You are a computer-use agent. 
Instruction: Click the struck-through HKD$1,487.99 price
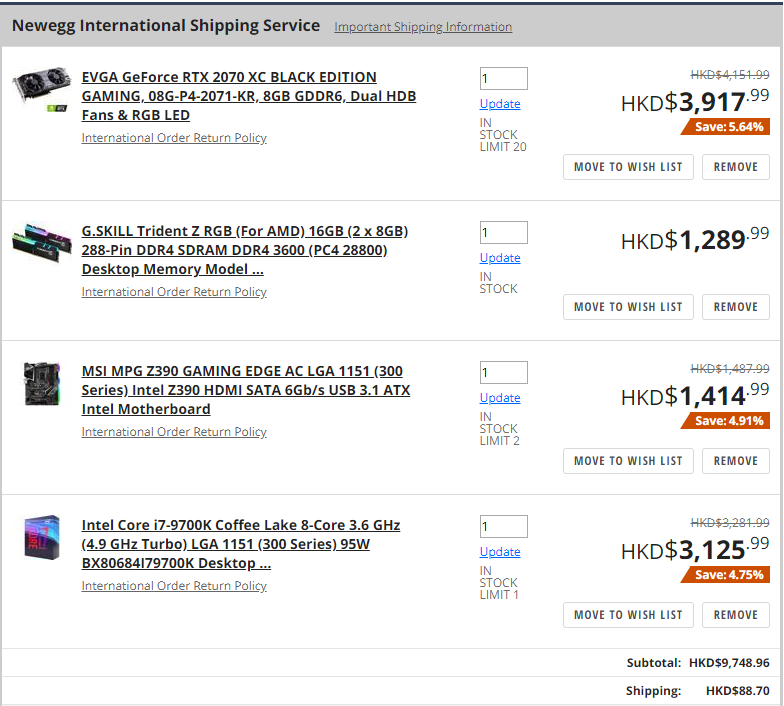[730, 369]
